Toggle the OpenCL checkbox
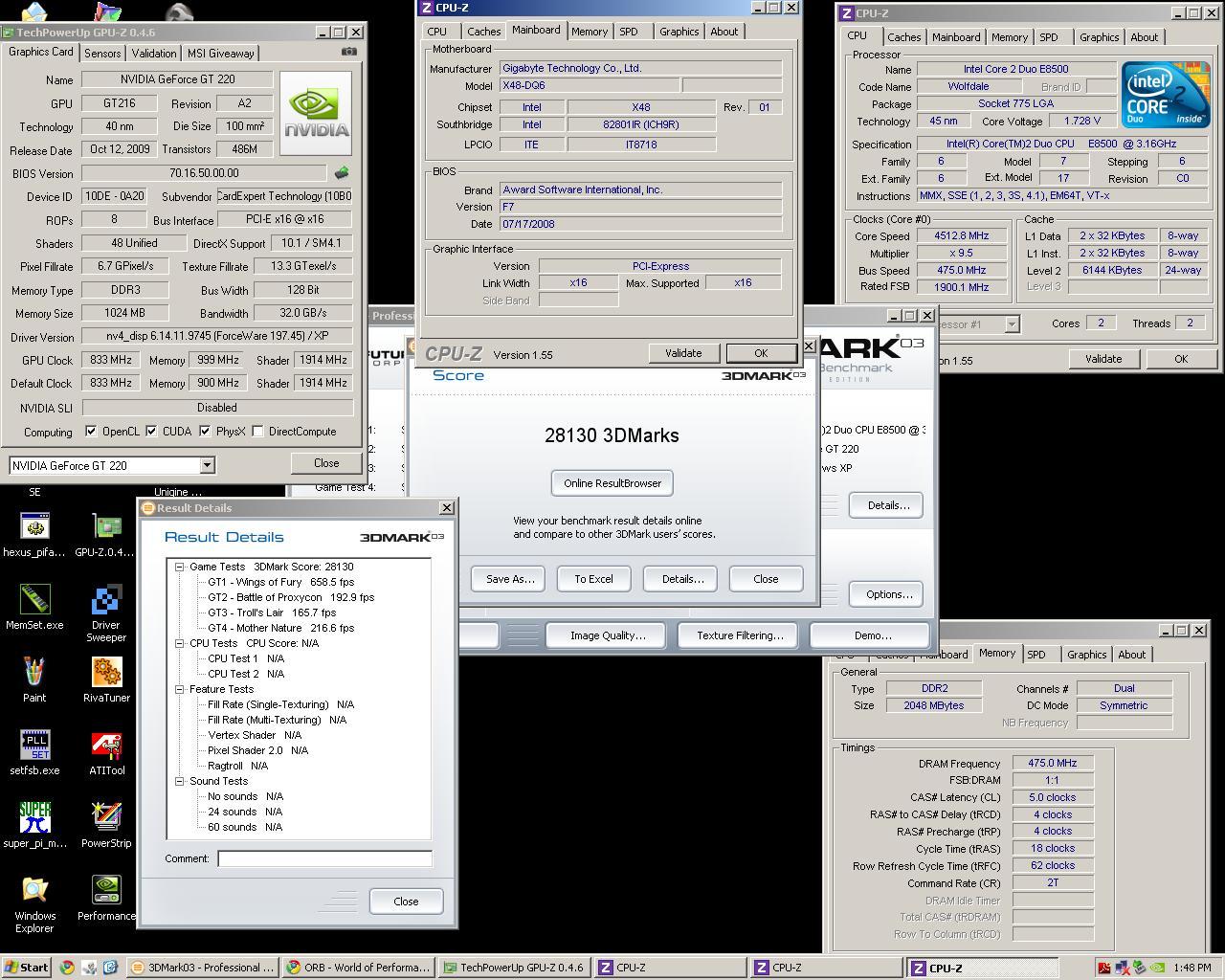The height and width of the screenshot is (980, 1225). tap(91, 431)
